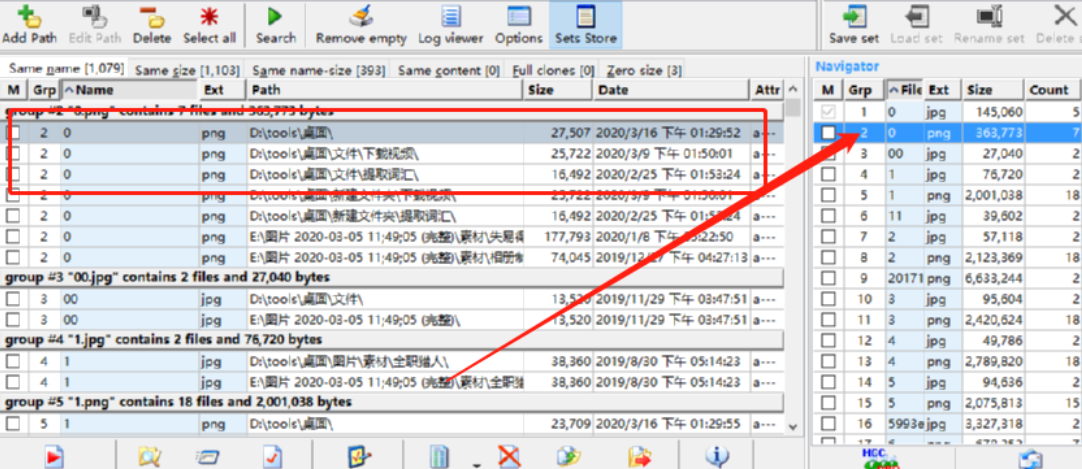Tick checkbox for 00.jpg in E:\图片 path
The height and width of the screenshot is (469, 1082).
tap(13, 320)
